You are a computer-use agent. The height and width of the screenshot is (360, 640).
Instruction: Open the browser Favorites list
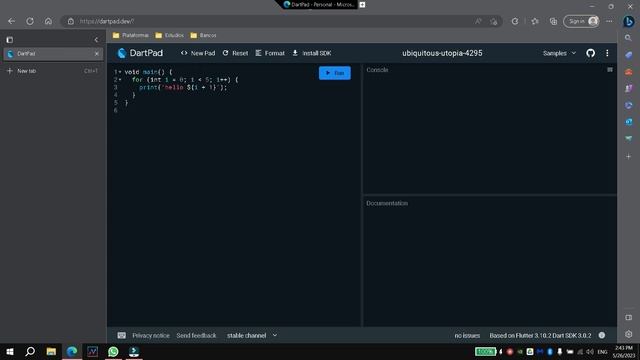point(535,21)
